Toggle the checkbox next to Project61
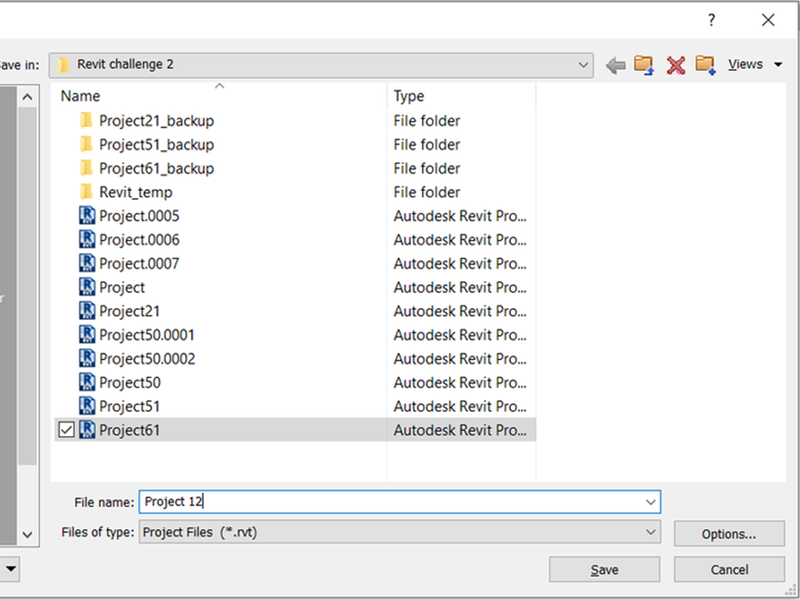800x600 pixels. (x=66, y=430)
